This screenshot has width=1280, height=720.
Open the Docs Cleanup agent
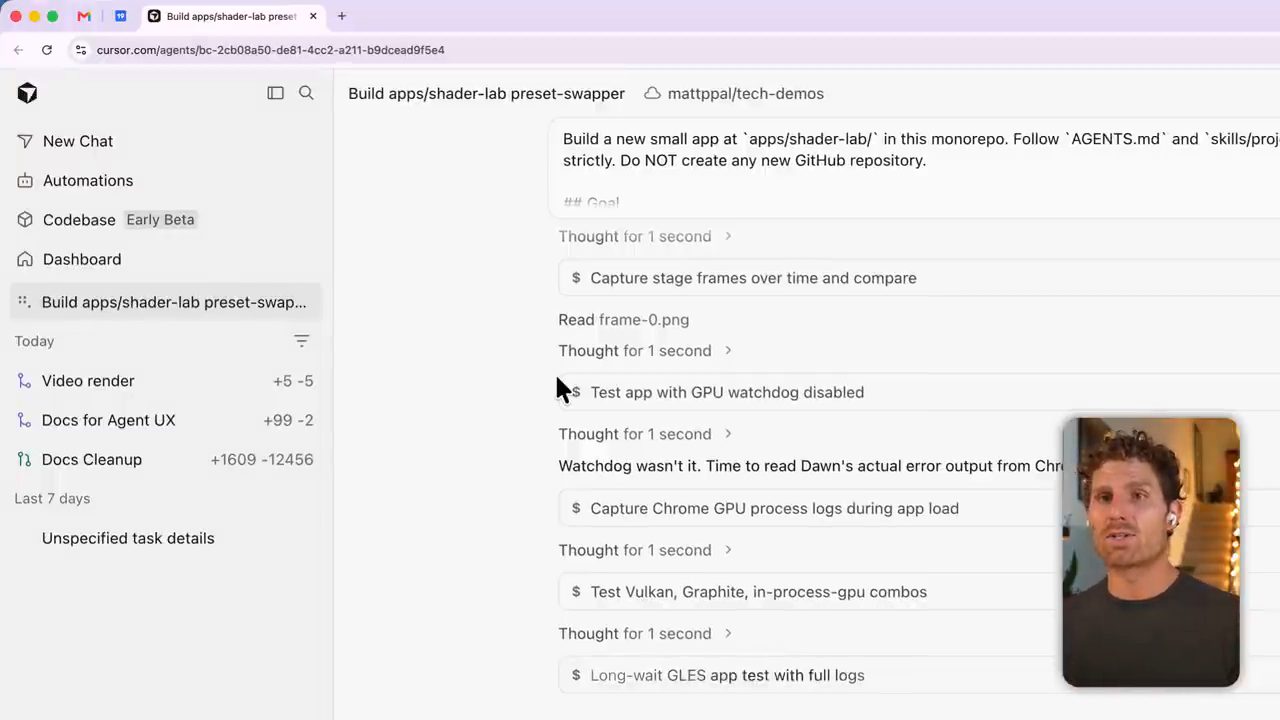click(166, 459)
